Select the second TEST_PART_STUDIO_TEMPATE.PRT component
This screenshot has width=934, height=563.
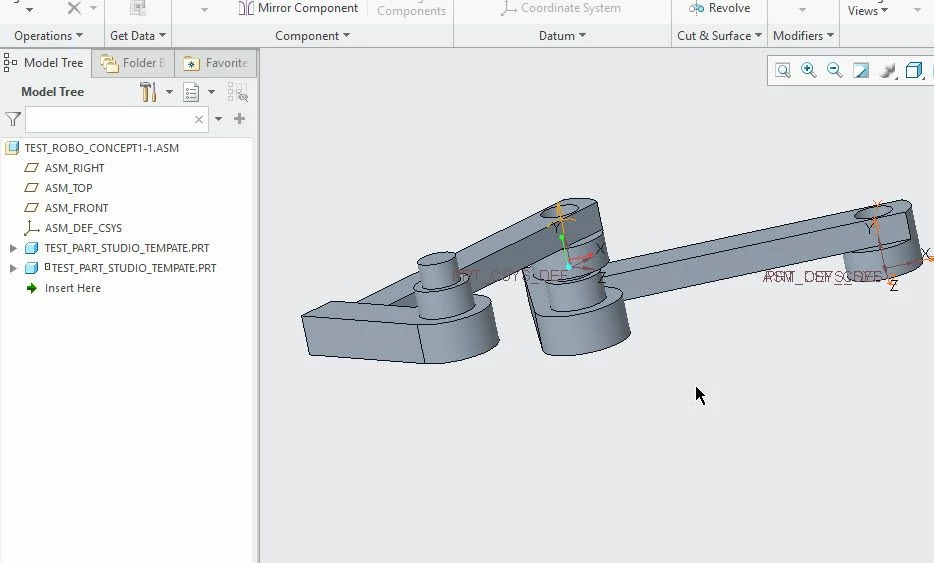[130, 268]
